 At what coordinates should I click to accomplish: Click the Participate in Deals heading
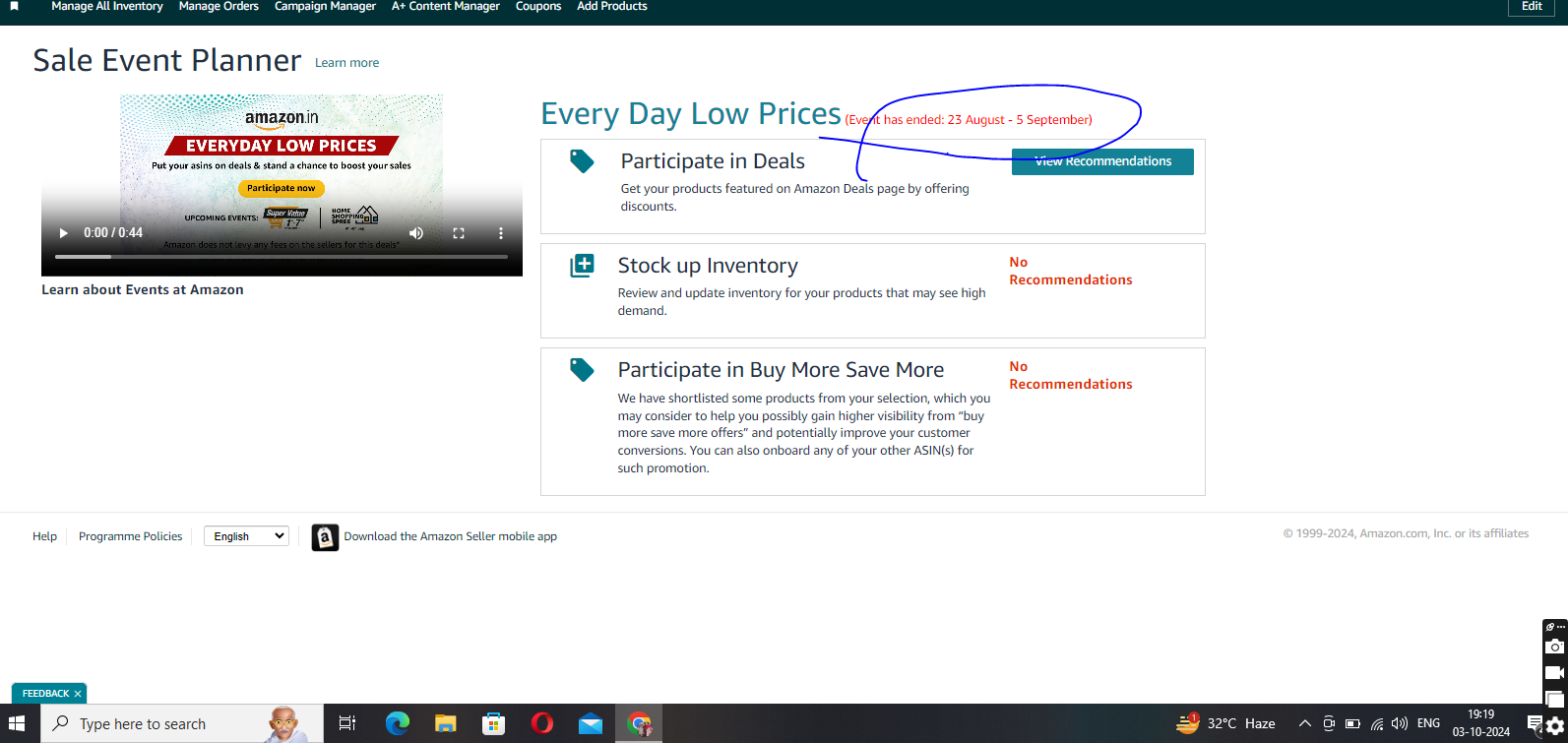[x=713, y=161]
